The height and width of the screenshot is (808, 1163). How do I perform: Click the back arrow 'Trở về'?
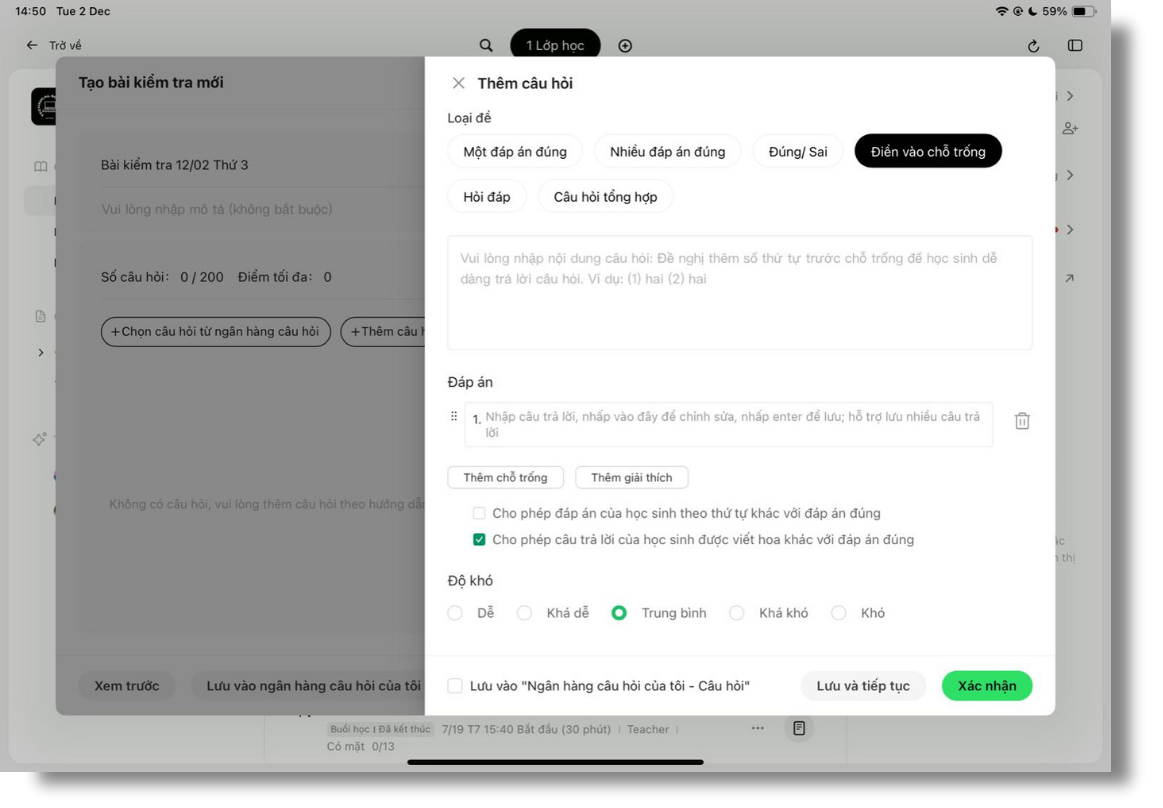[x=32, y=46]
